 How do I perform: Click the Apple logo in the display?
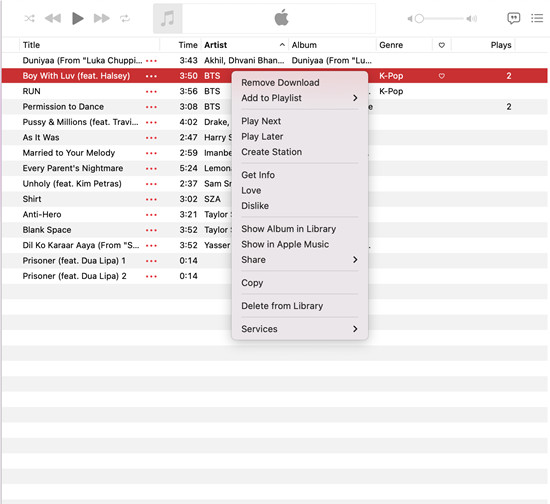coord(281,18)
